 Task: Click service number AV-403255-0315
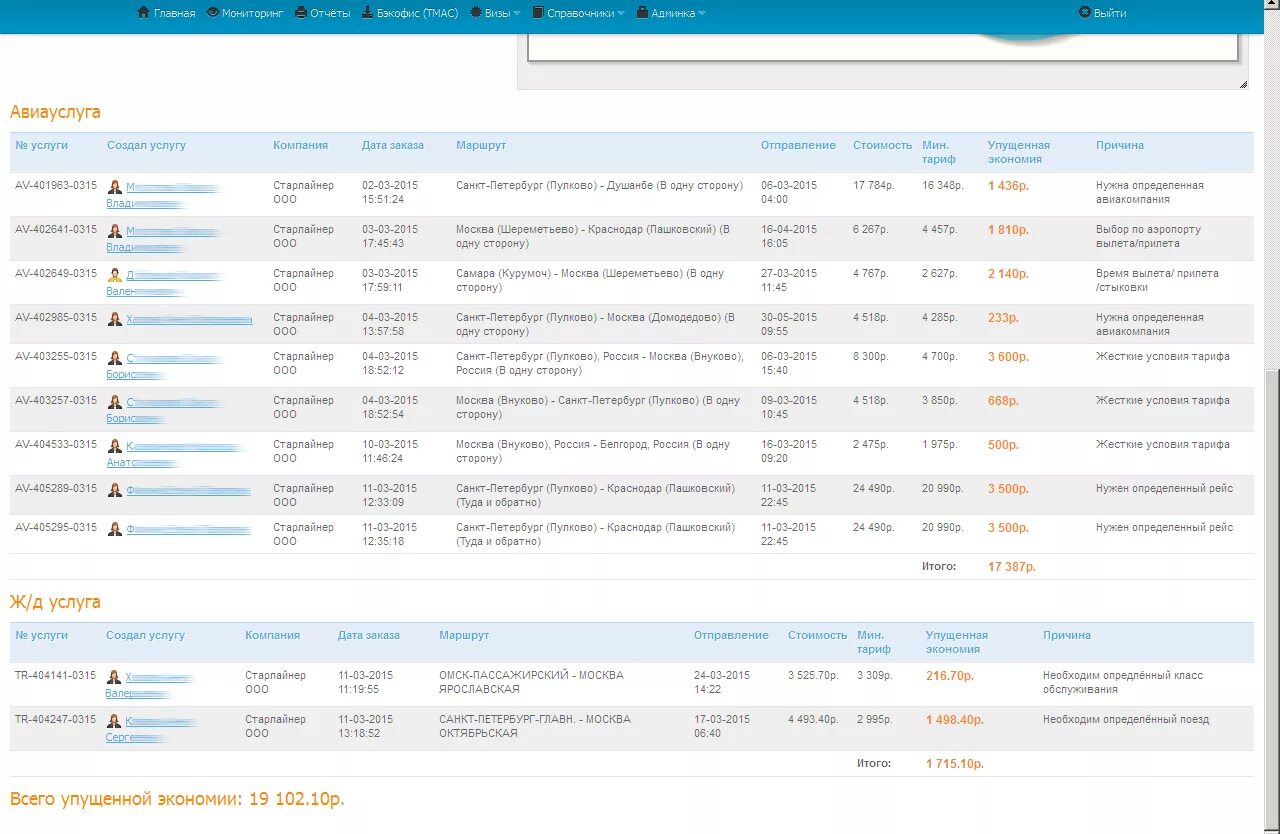pyautogui.click(x=56, y=356)
